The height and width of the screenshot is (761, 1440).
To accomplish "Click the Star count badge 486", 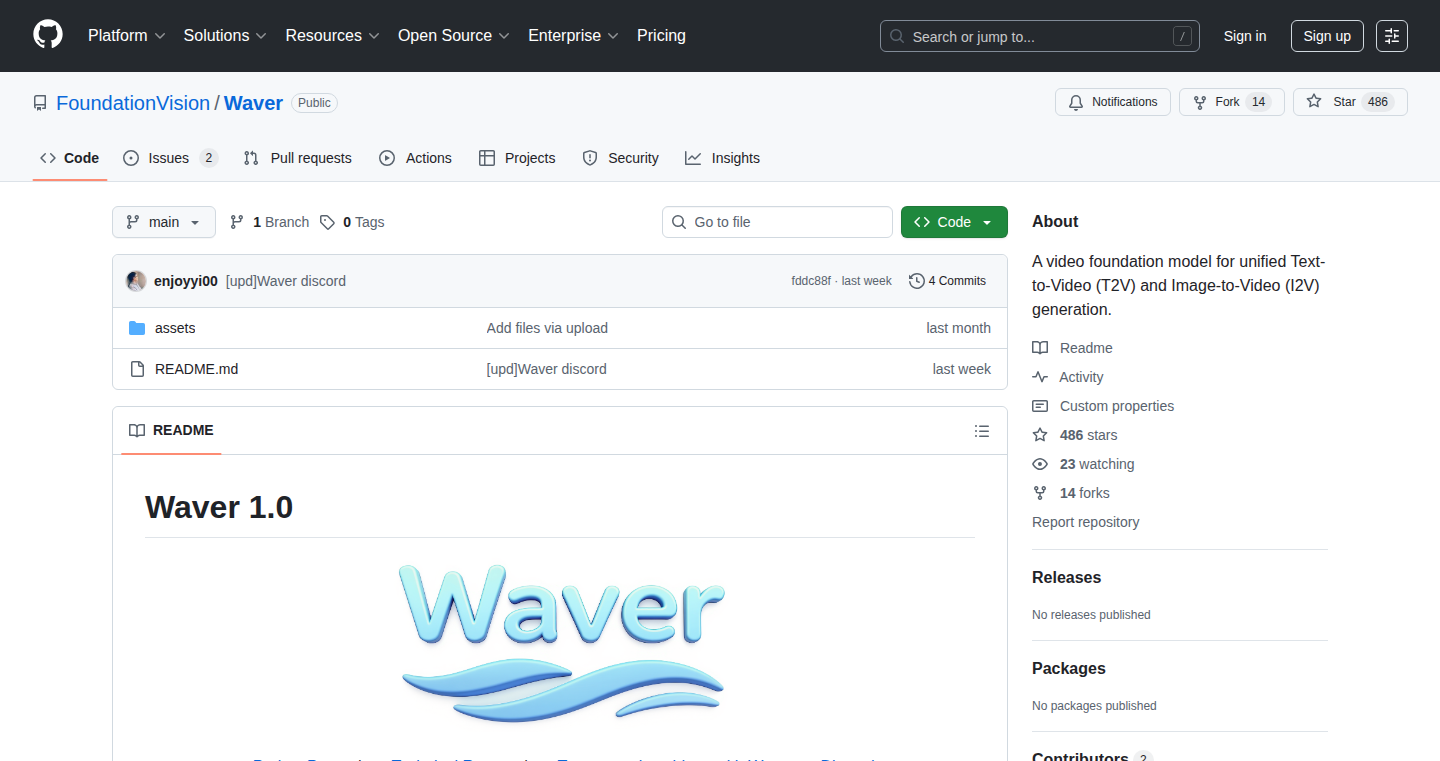I will pyautogui.click(x=1378, y=102).
